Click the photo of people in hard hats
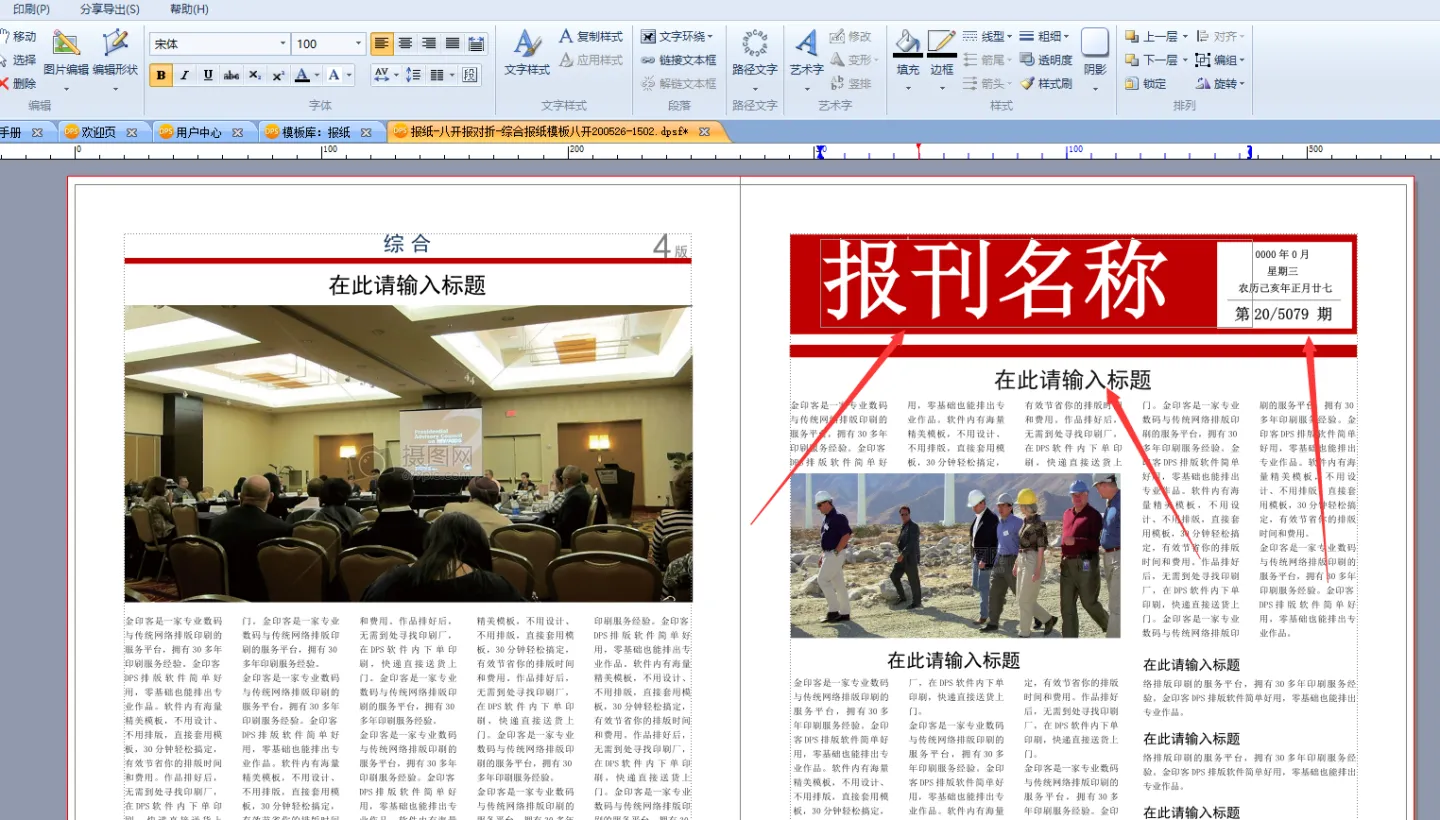The height and width of the screenshot is (820, 1440). 955,555
